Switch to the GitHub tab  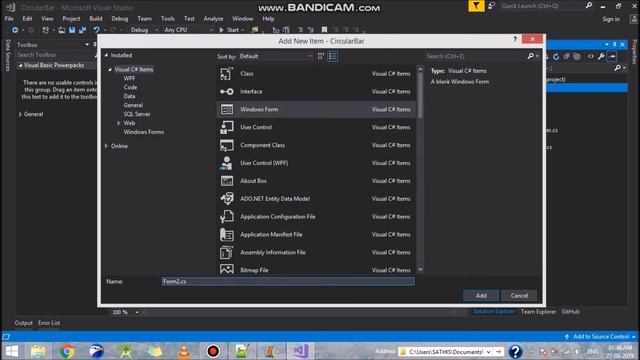570,312
